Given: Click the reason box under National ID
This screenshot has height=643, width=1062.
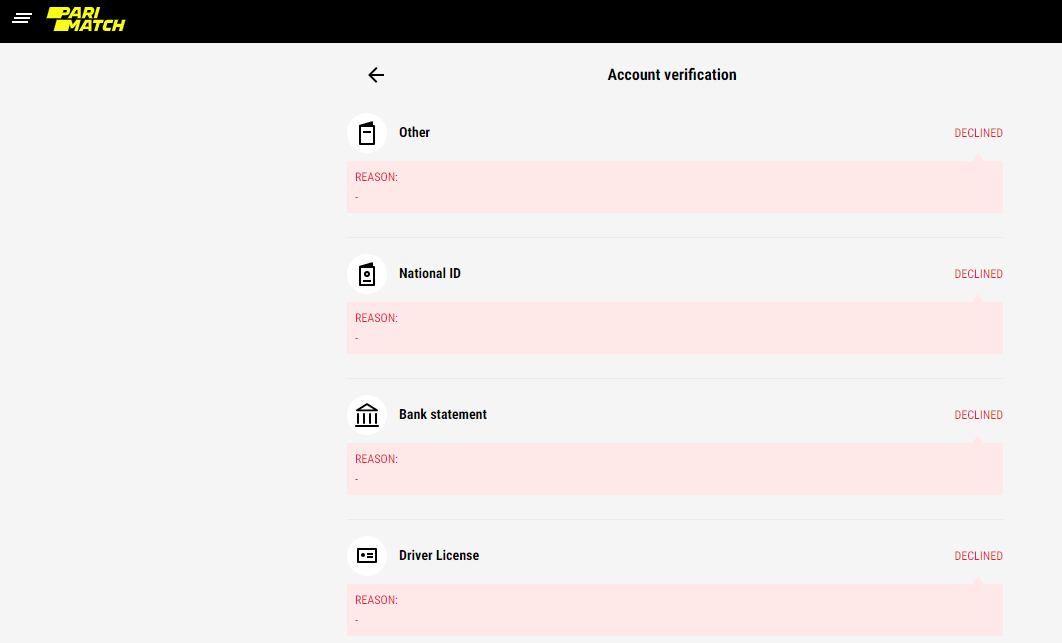Looking at the screenshot, I should [674, 328].
